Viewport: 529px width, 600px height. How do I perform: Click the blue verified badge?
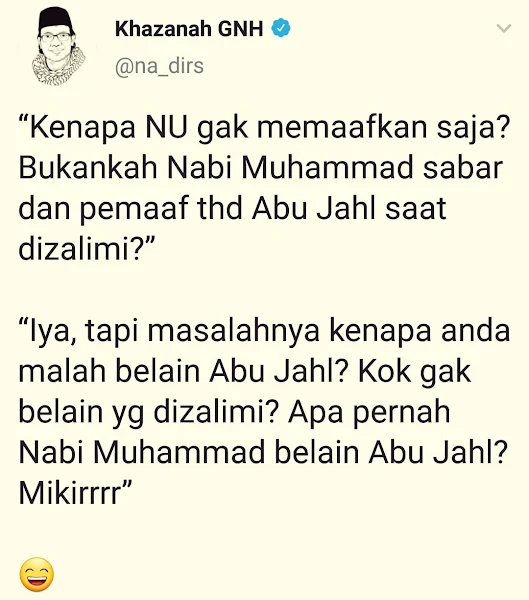(281, 28)
